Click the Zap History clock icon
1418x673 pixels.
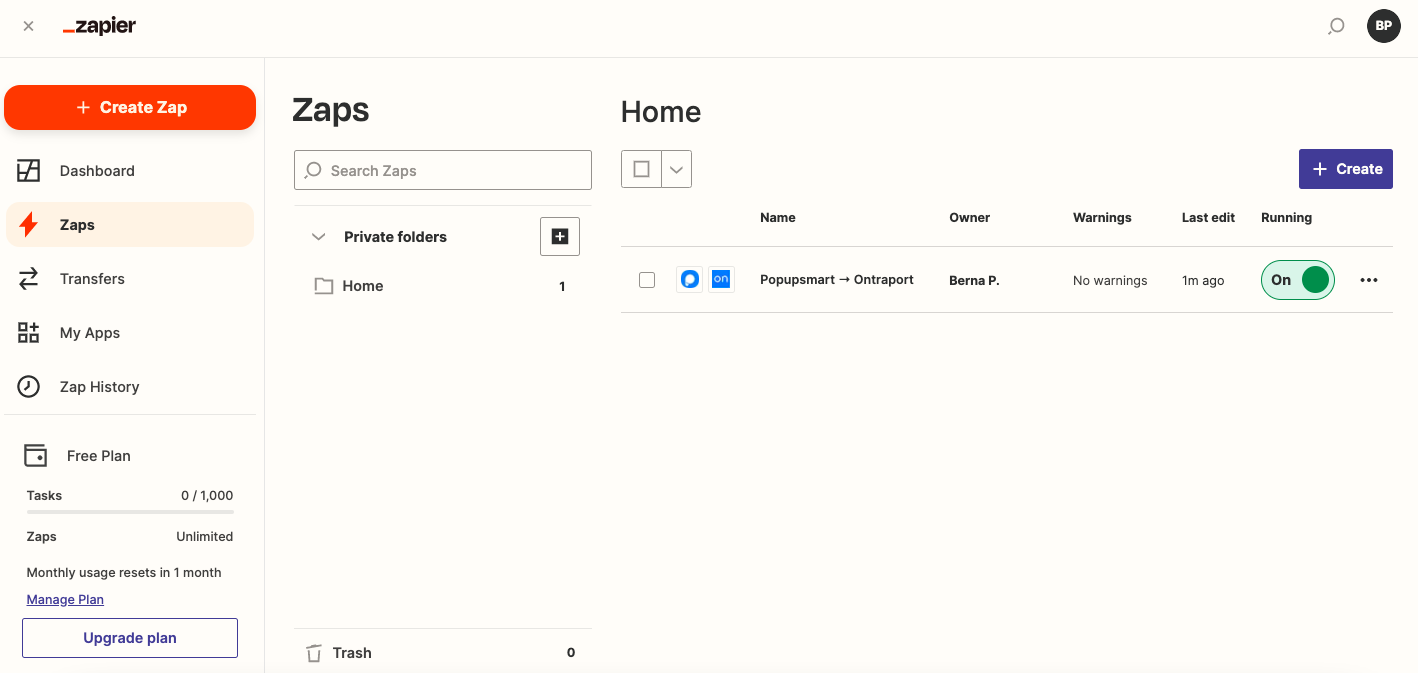pyautogui.click(x=29, y=387)
